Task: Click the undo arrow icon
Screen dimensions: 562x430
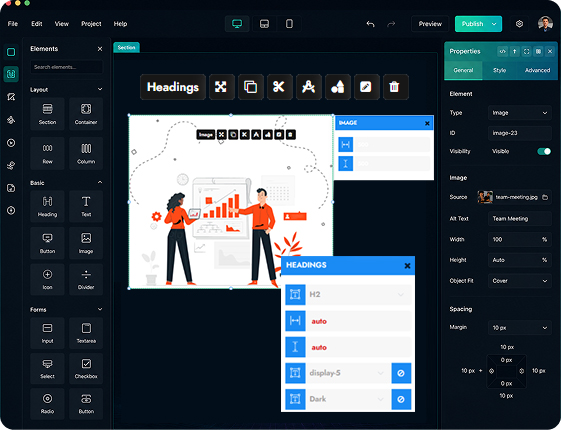Action: [371, 24]
